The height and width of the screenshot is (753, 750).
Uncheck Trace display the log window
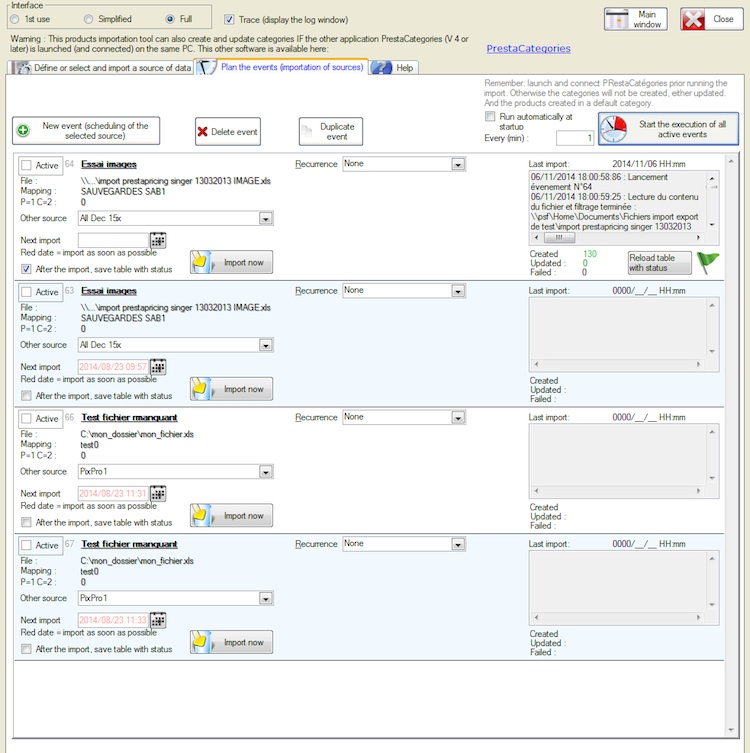[230, 19]
